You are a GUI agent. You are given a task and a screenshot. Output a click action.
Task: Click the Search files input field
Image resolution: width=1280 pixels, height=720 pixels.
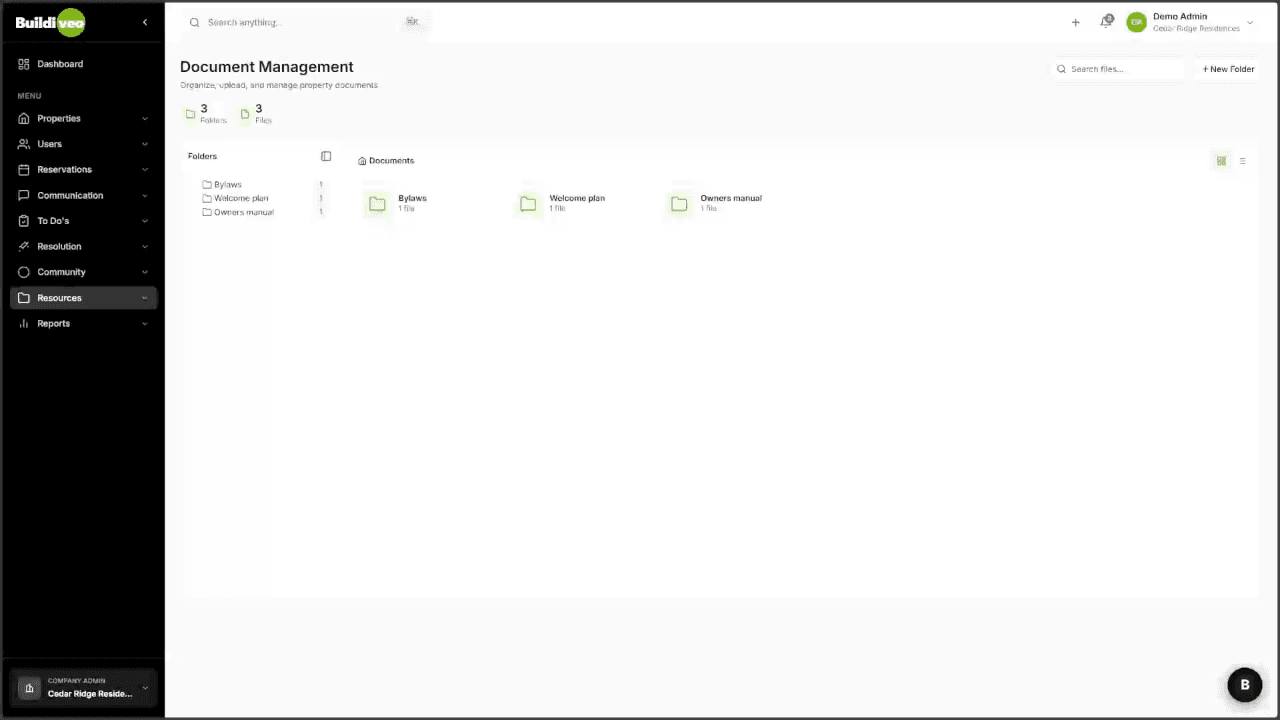click(x=1122, y=69)
